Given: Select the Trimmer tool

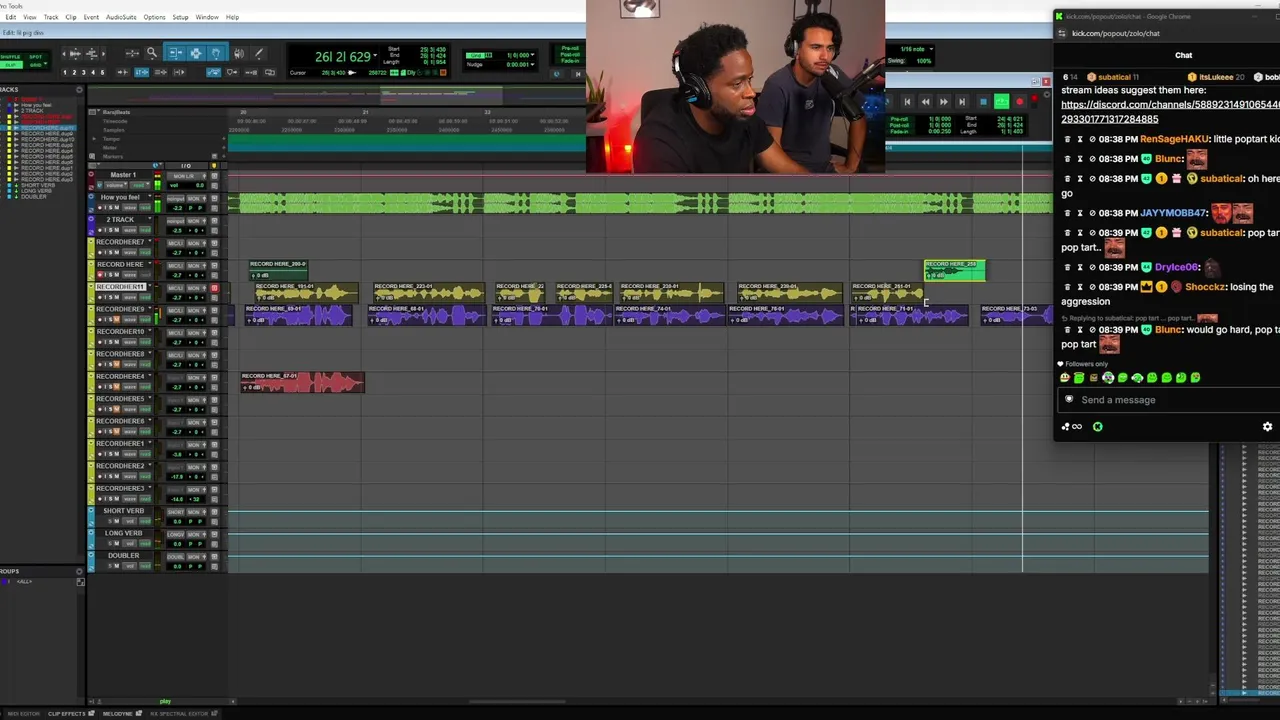Looking at the screenshot, I should (176, 53).
